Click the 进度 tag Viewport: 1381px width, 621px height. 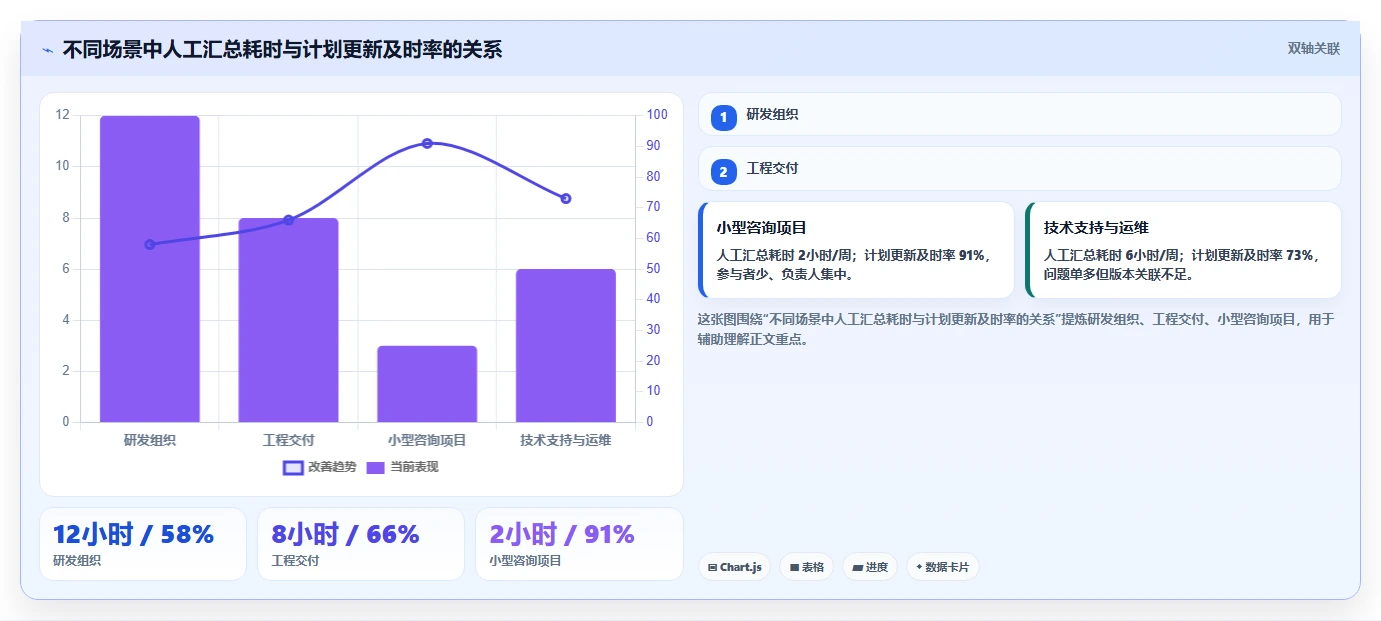click(x=869, y=567)
